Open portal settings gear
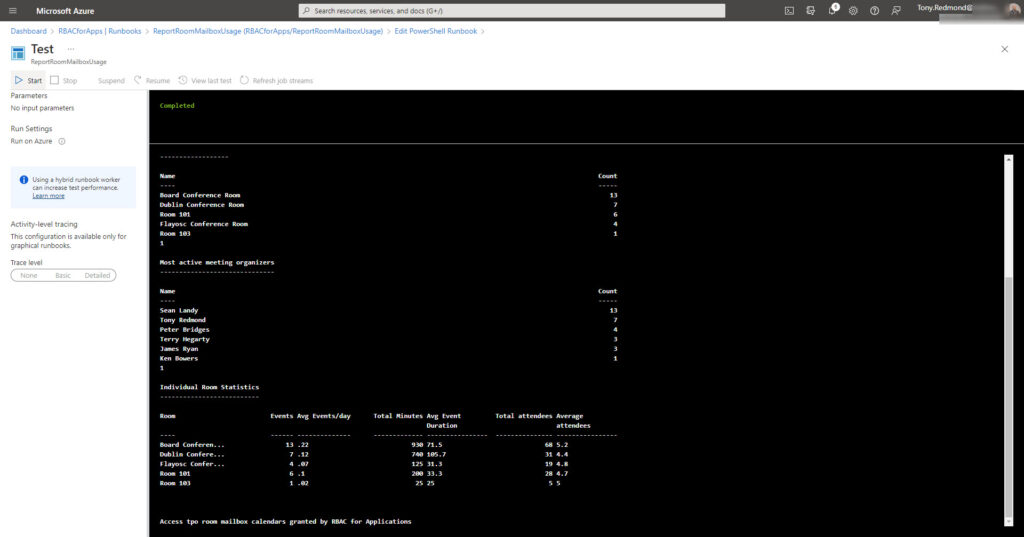Screen dimensions: 1024x537 853,10
